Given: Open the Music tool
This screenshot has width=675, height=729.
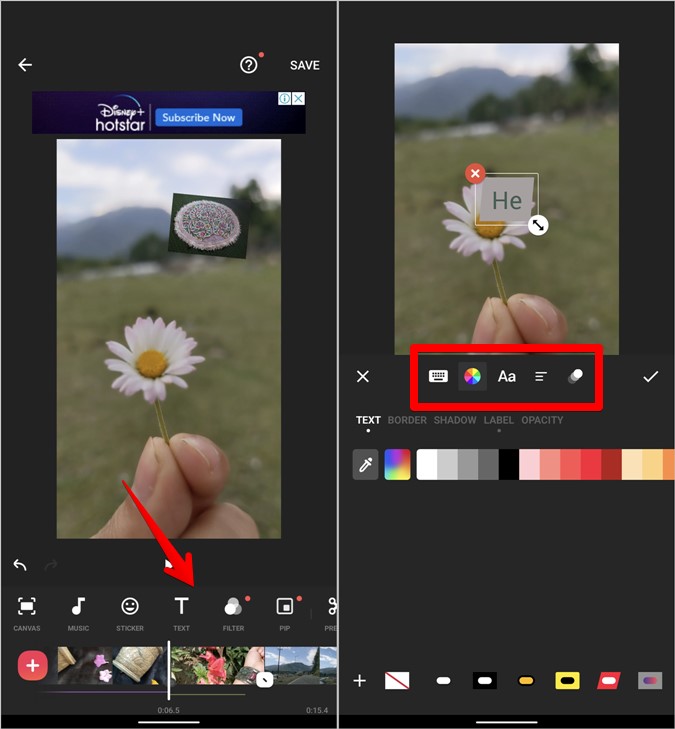Looking at the screenshot, I should click(78, 612).
